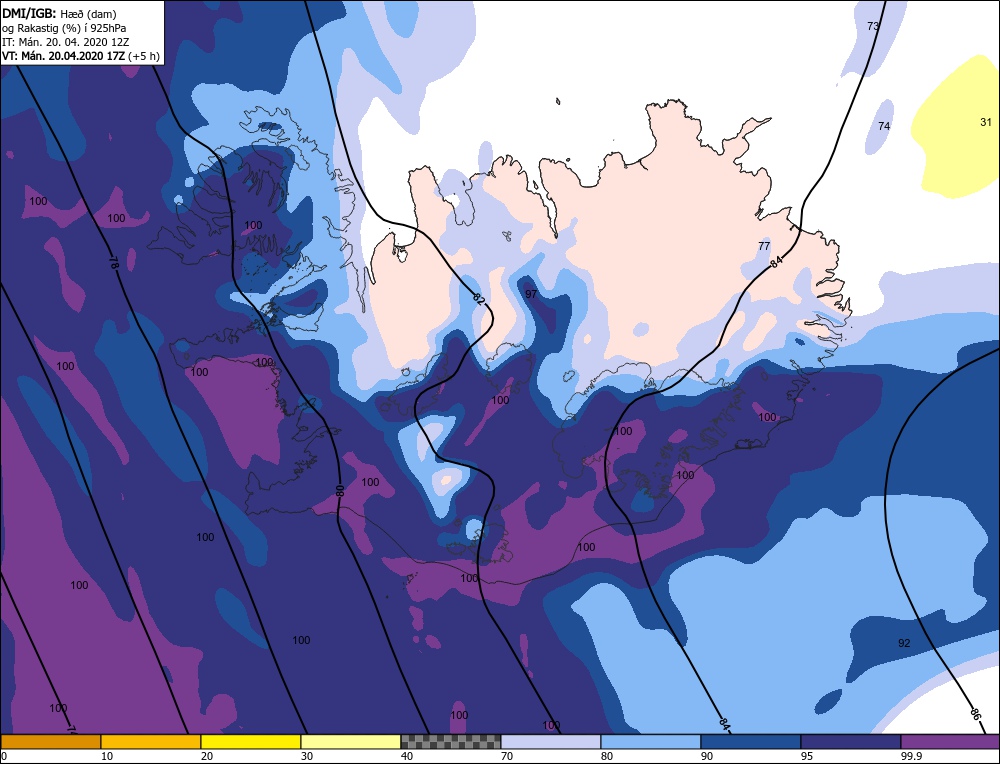Click the 40–70 checkered legend swatch
The image size is (1000, 764).
(451, 742)
